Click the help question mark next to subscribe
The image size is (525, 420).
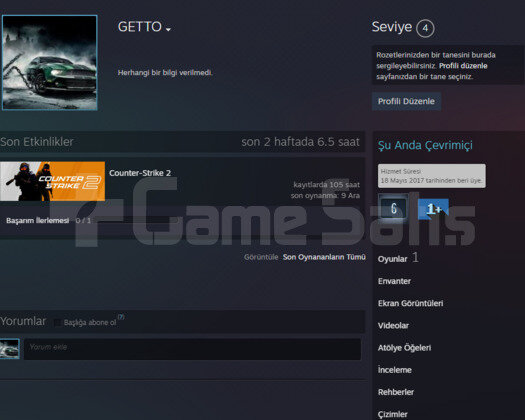click(x=121, y=317)
